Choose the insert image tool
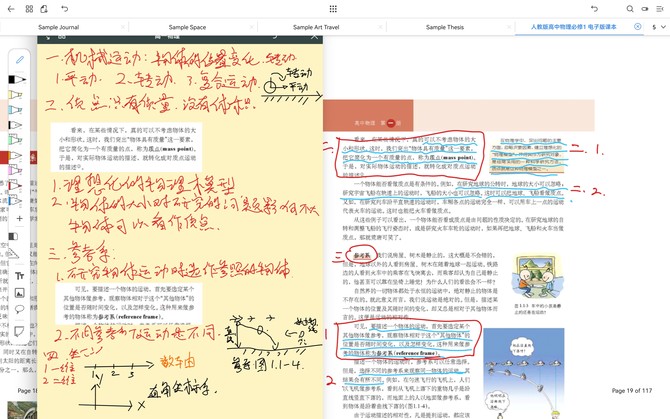The image size is (670, 419). [18, 294]
